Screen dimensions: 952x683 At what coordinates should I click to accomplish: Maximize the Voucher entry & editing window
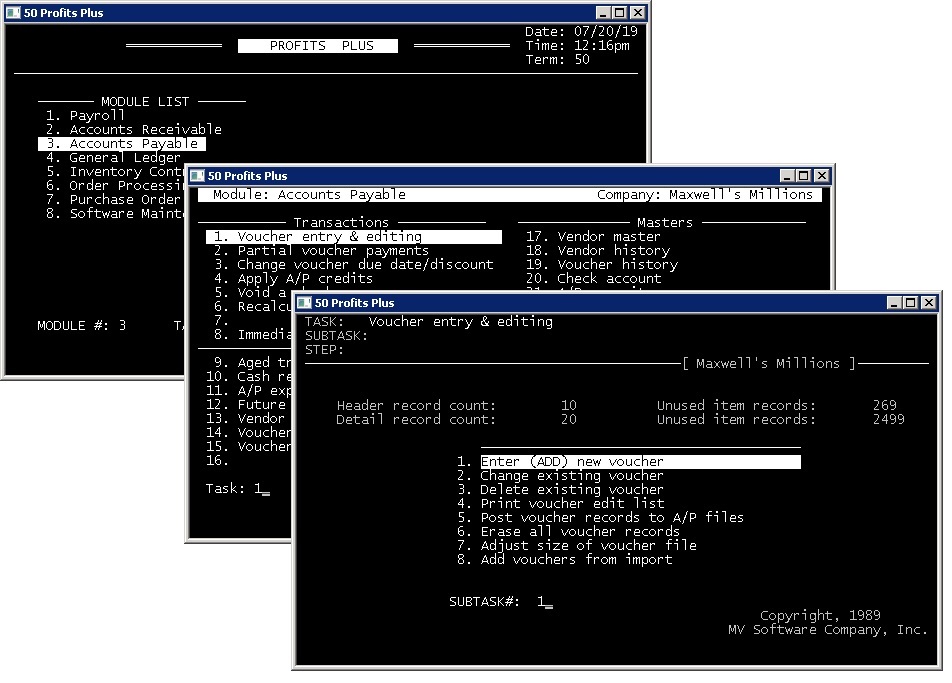(x=909, y=303)
